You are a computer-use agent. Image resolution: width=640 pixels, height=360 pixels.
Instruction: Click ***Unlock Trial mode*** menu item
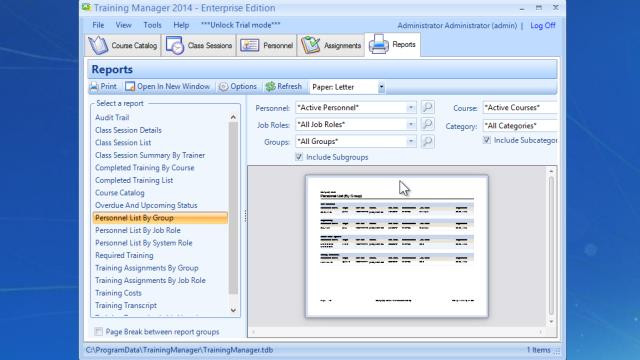tap(240, 25)
